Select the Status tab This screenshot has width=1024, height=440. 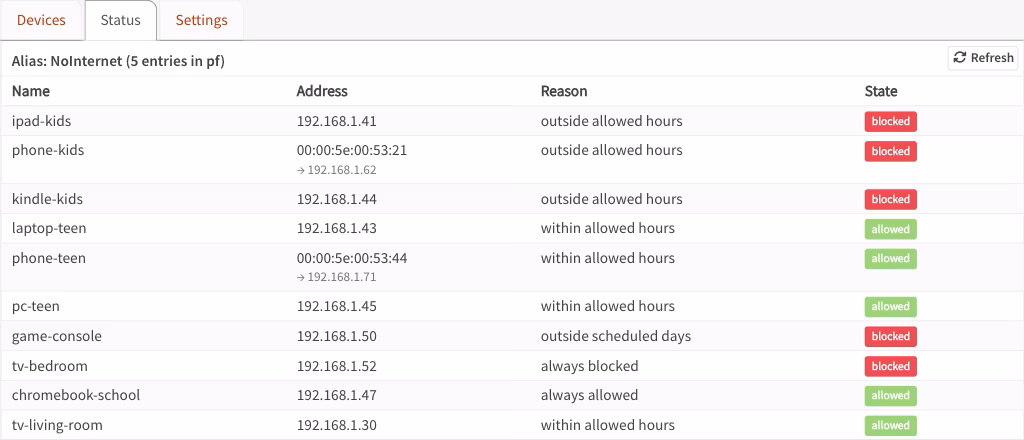[x=121, y=20]
